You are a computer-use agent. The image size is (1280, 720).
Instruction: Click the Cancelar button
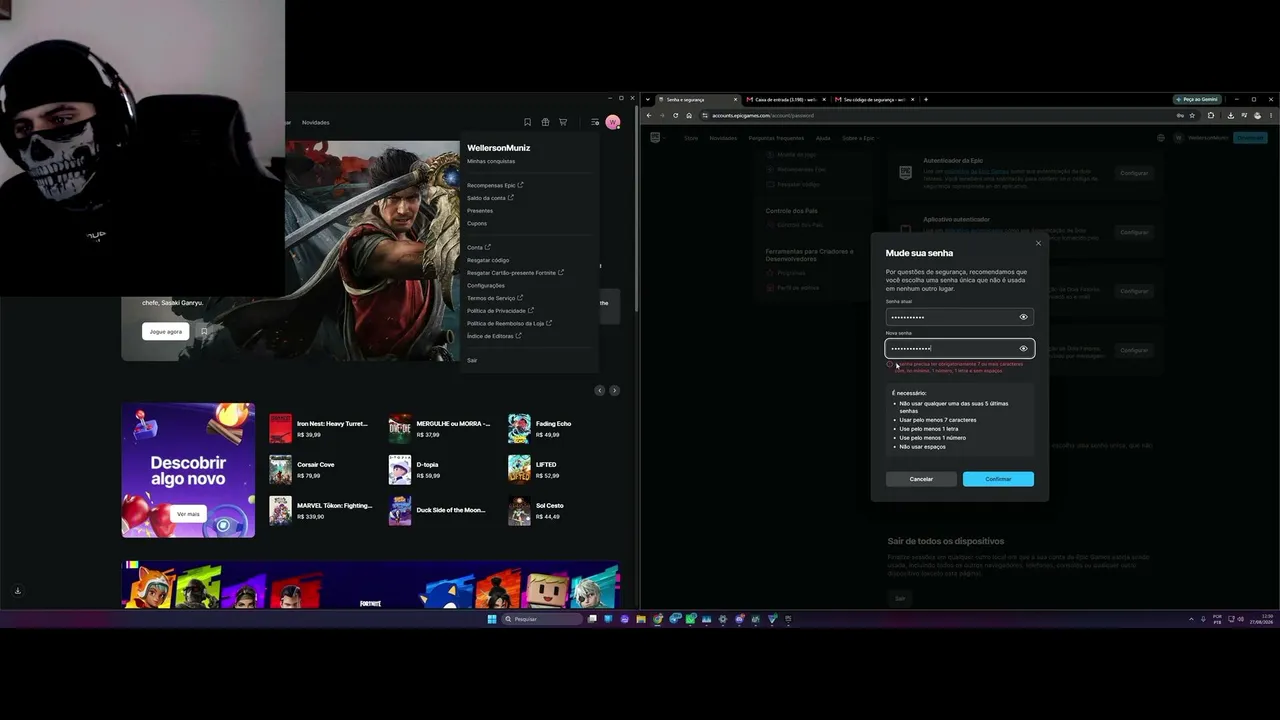tap(921, 479)
